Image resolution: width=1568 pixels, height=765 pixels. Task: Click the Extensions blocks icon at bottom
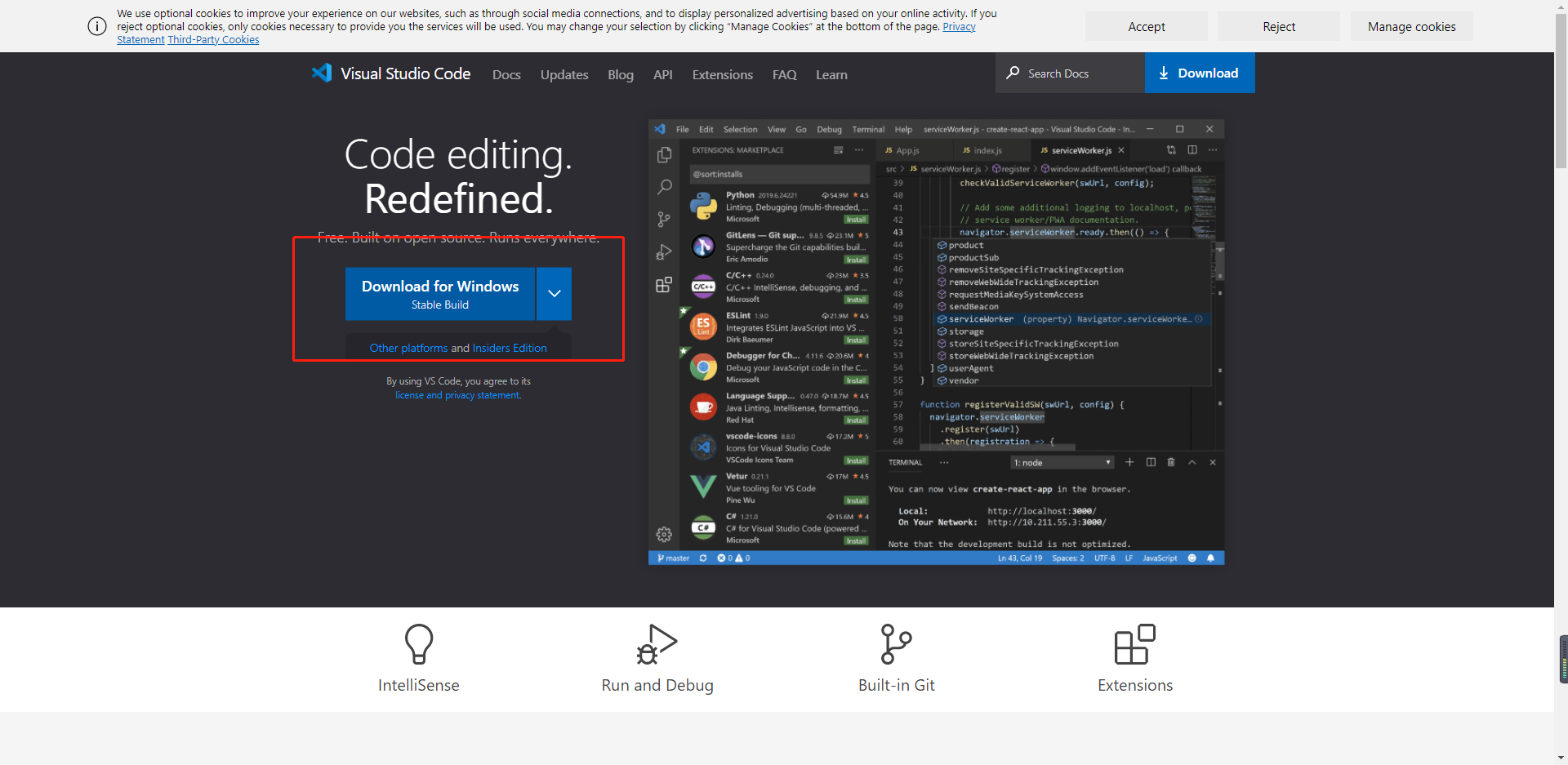(x=1135, y=644)
